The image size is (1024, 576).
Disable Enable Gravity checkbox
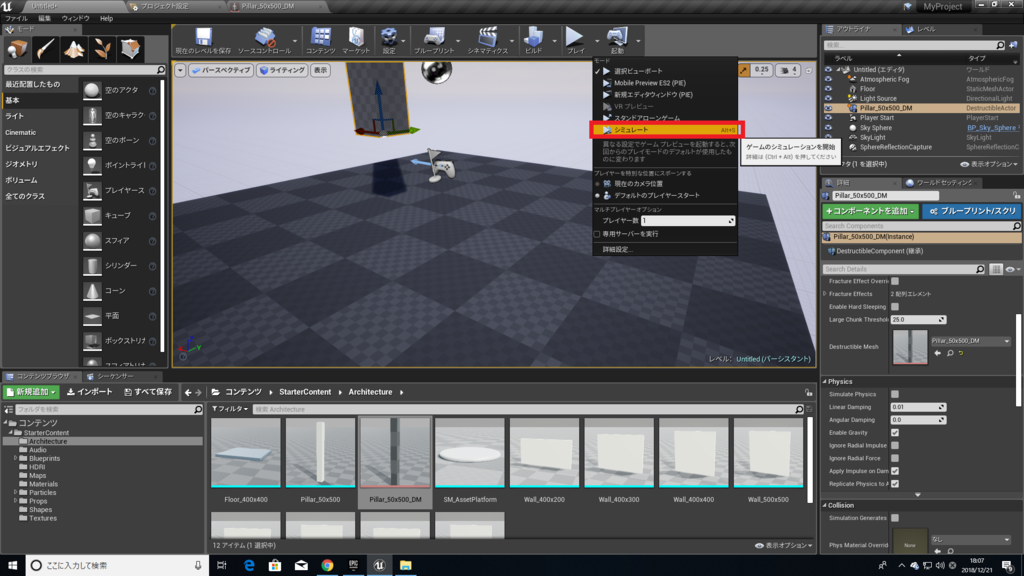895,433
